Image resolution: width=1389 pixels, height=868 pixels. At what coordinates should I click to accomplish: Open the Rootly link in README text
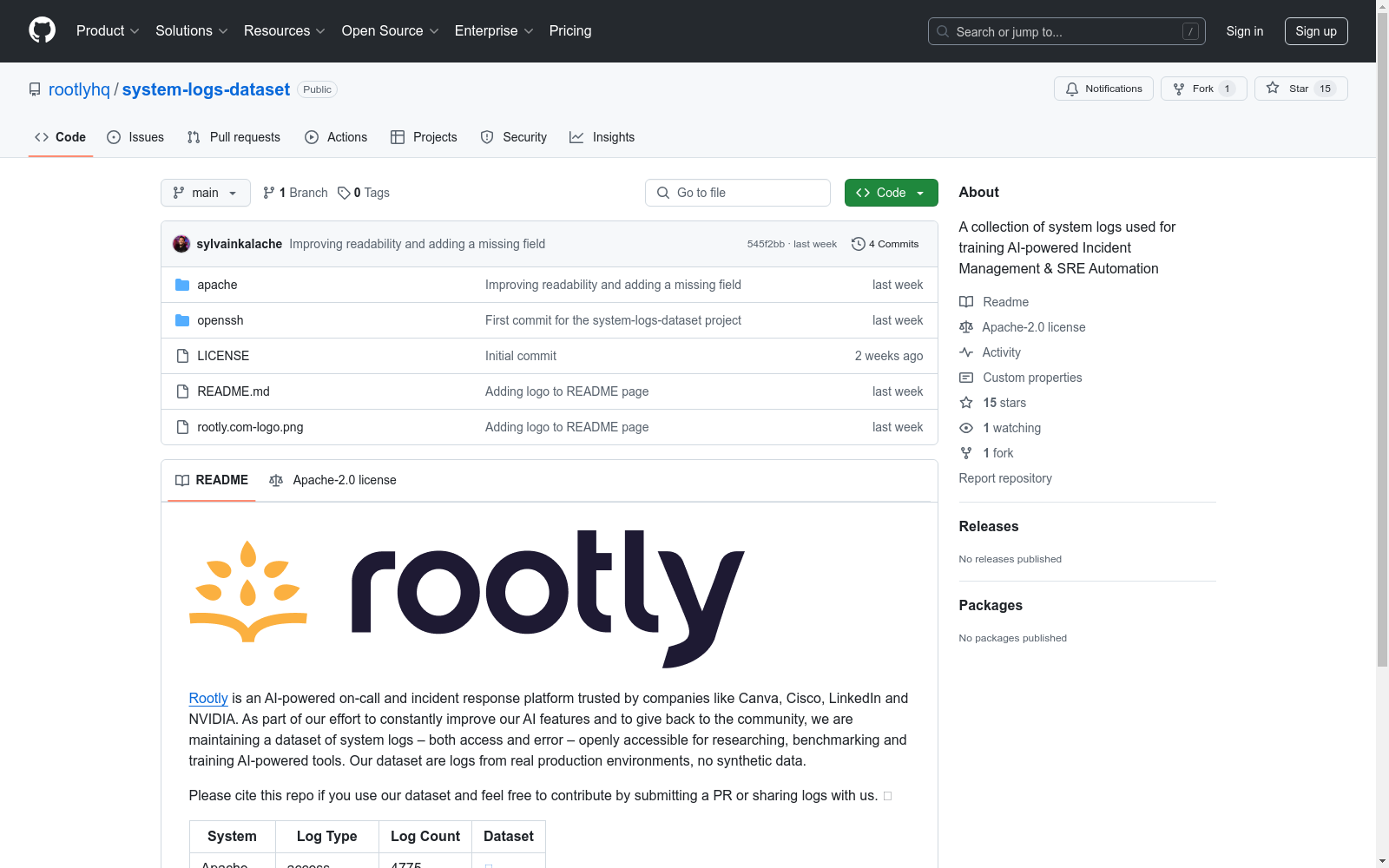point(208,698)
